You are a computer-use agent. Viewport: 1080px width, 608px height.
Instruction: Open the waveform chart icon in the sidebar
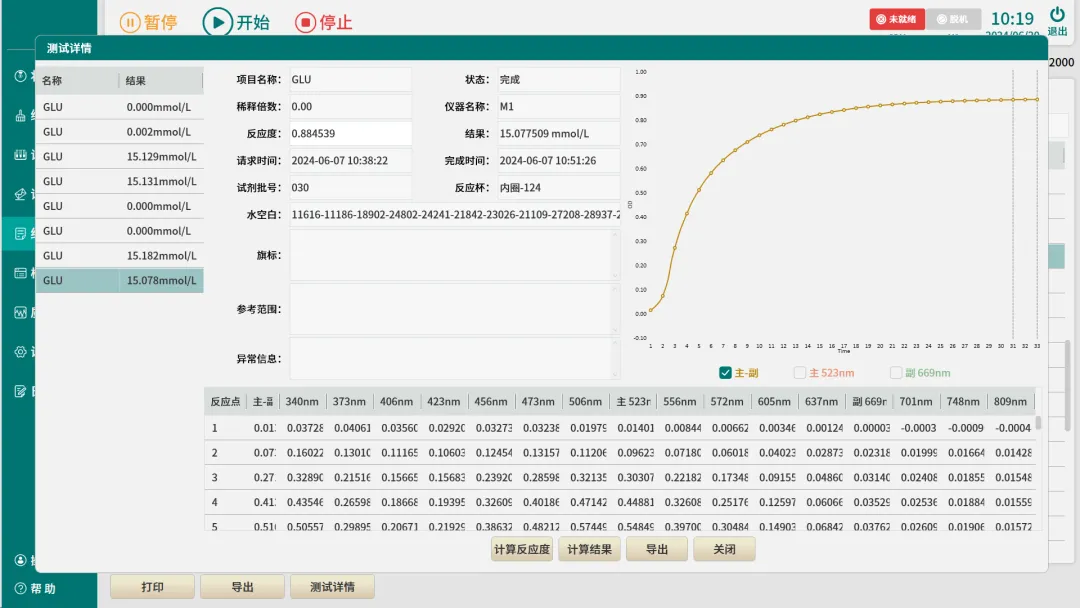[x=21, y=313]
